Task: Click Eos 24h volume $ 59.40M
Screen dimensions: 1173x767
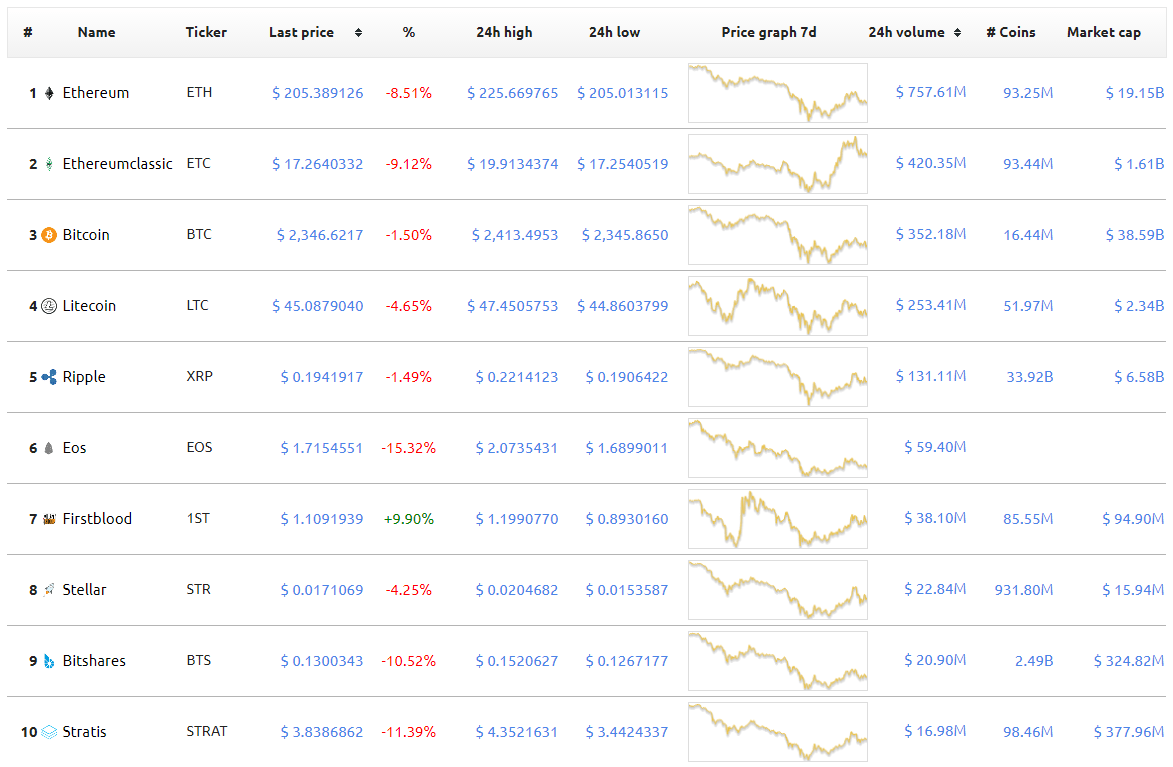Action: (935, 447)
